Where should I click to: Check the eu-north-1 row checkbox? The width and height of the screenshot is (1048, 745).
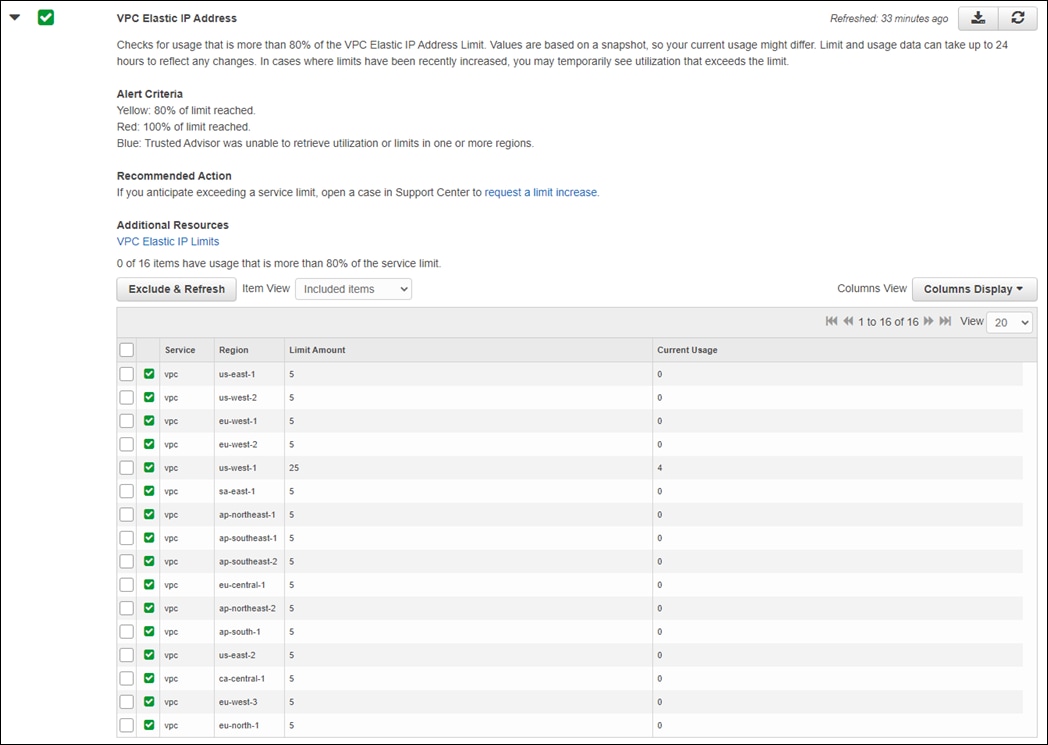click(x=126, y=725)
